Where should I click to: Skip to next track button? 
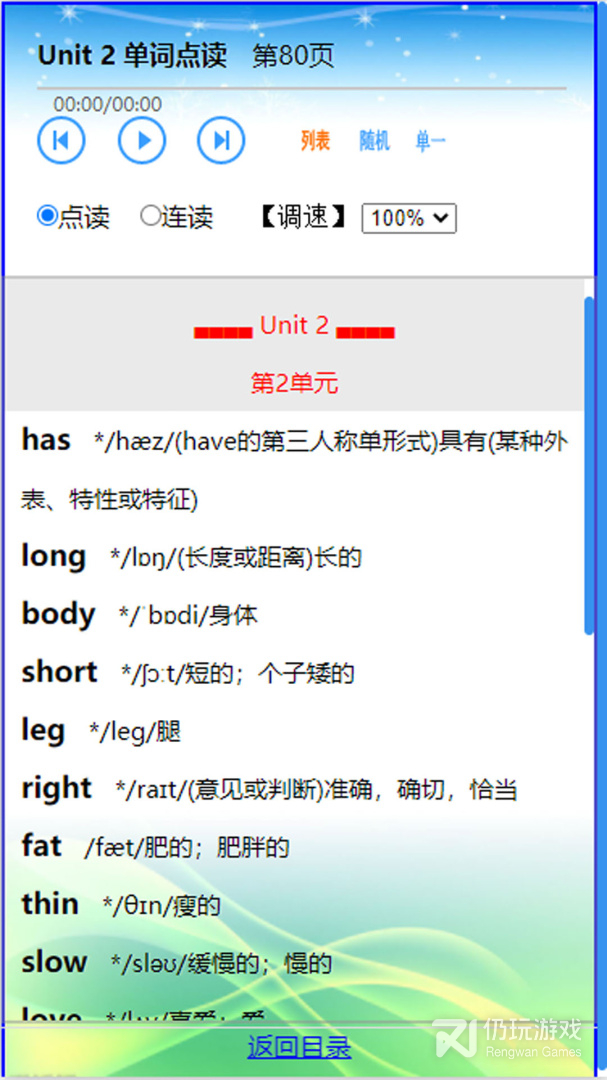tap(221, 141)
